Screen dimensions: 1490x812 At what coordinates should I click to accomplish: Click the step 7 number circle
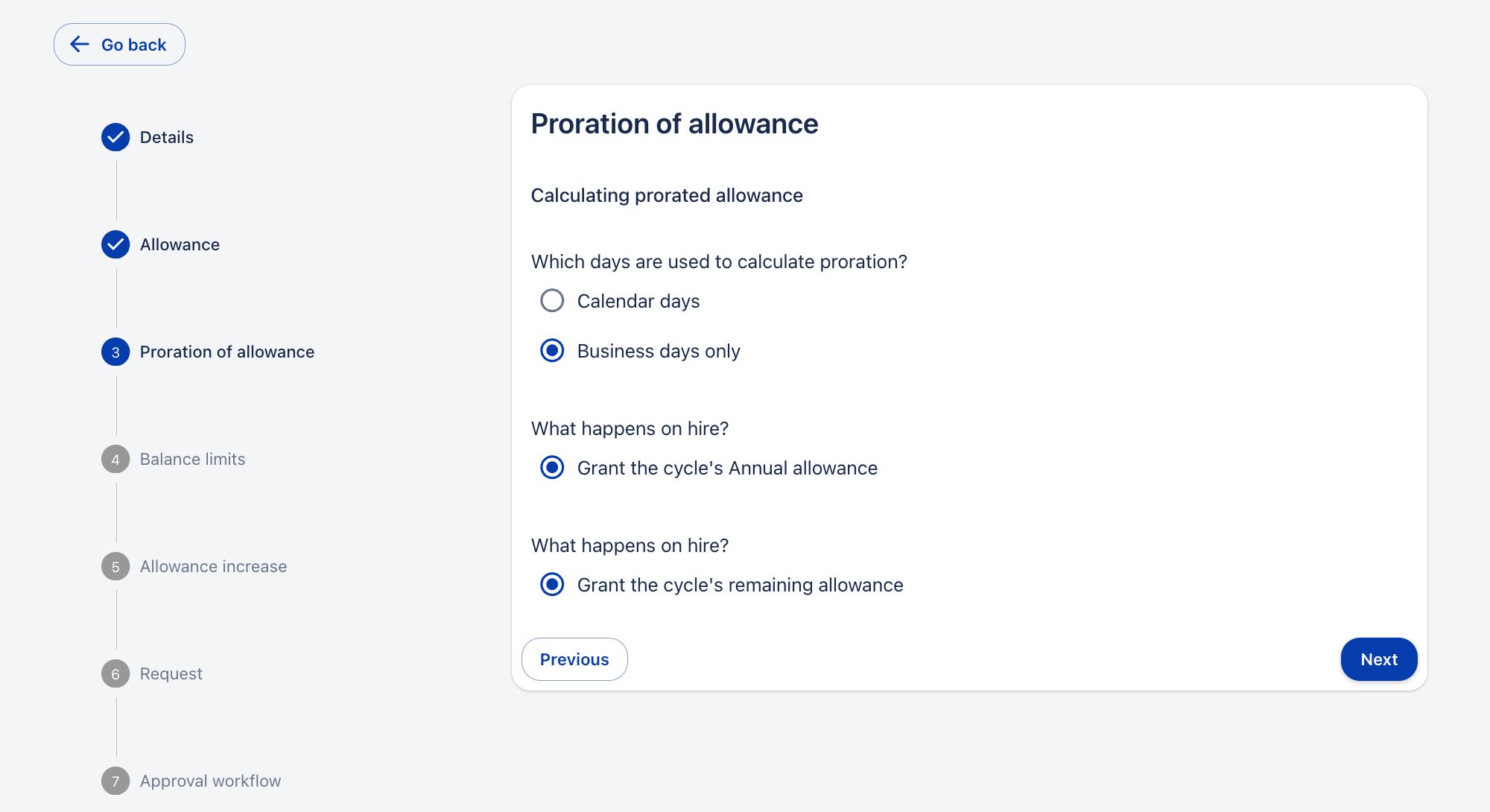pyautogui.click(x=115, y=781)
